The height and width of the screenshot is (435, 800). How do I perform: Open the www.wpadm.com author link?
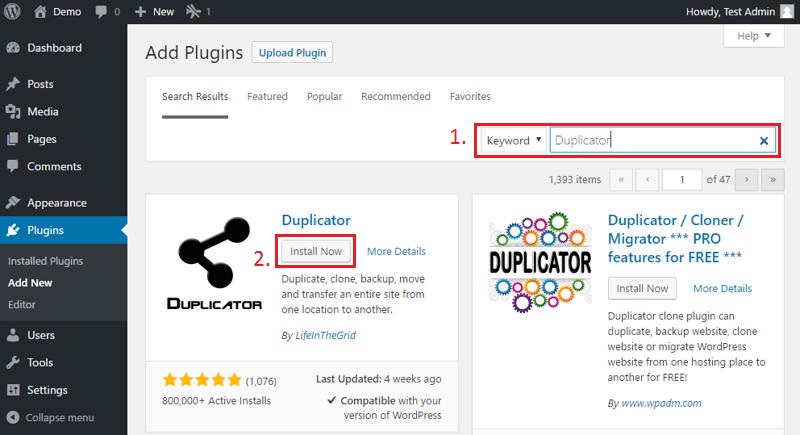pos(661,403)
